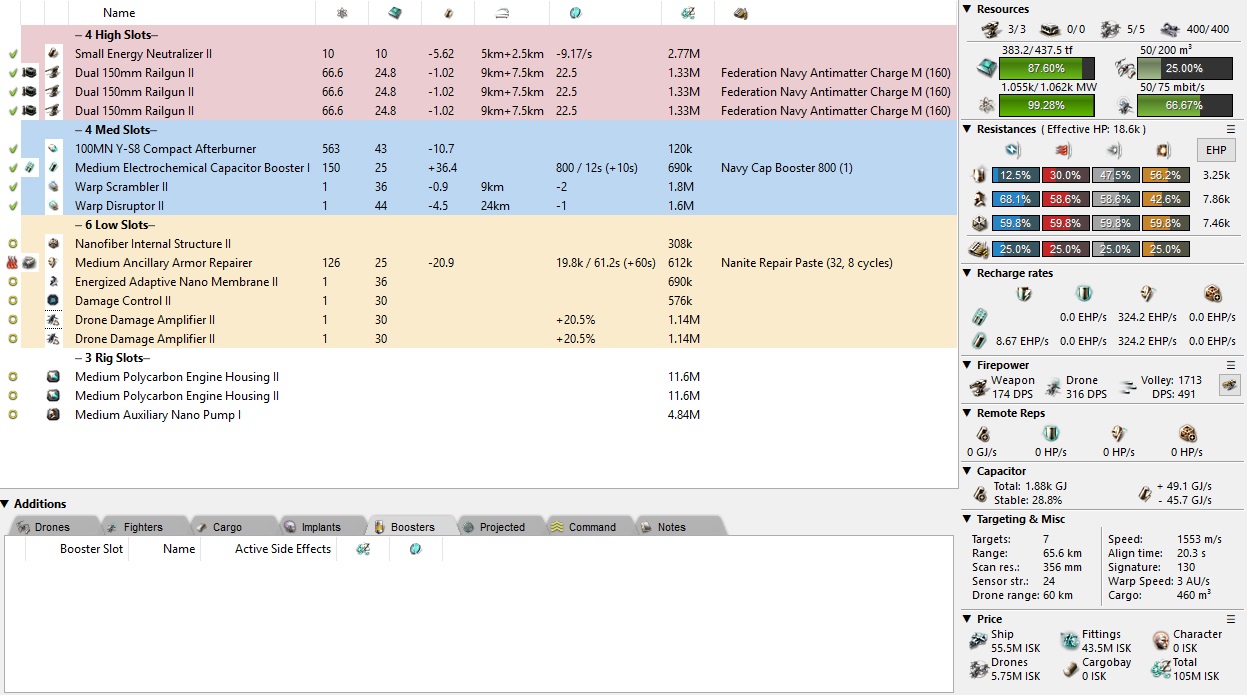Open the Resistances panel hamburger menu
1247x695 pixels.
pos(1231,129)
